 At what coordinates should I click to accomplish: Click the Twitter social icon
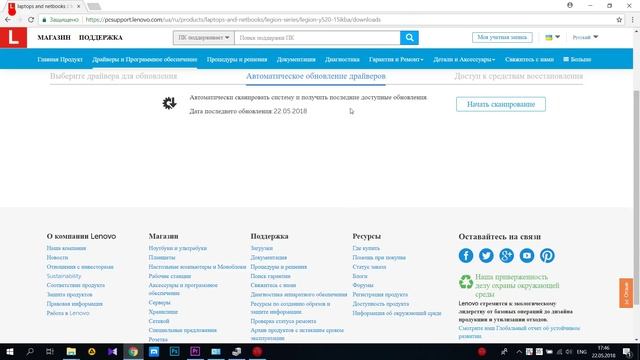click(x=486, y=256)
